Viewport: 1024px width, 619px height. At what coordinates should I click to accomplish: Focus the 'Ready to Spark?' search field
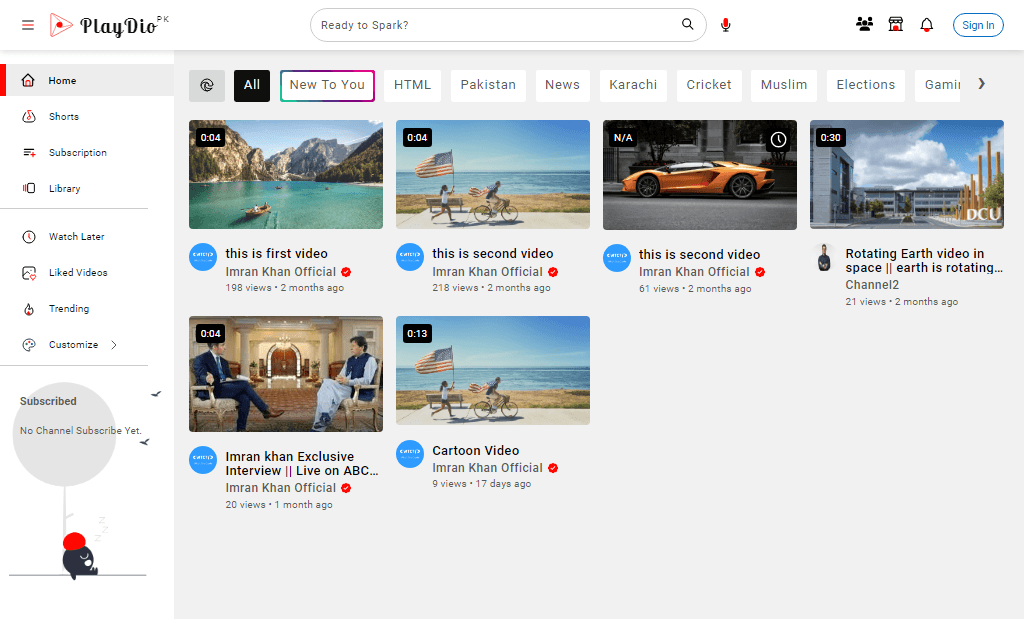point(496,25)
